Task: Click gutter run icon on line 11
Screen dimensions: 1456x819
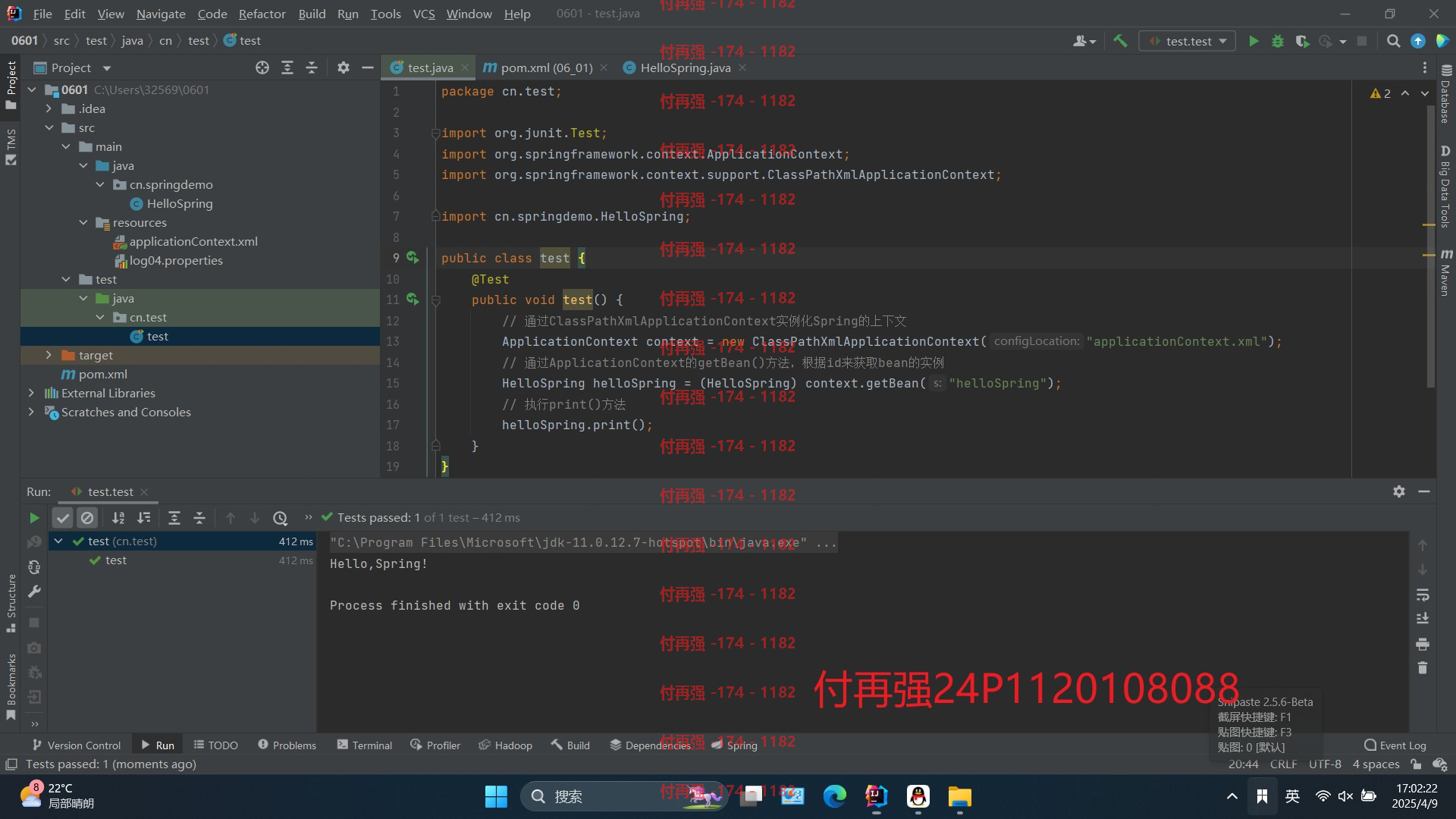Action: 413,300
